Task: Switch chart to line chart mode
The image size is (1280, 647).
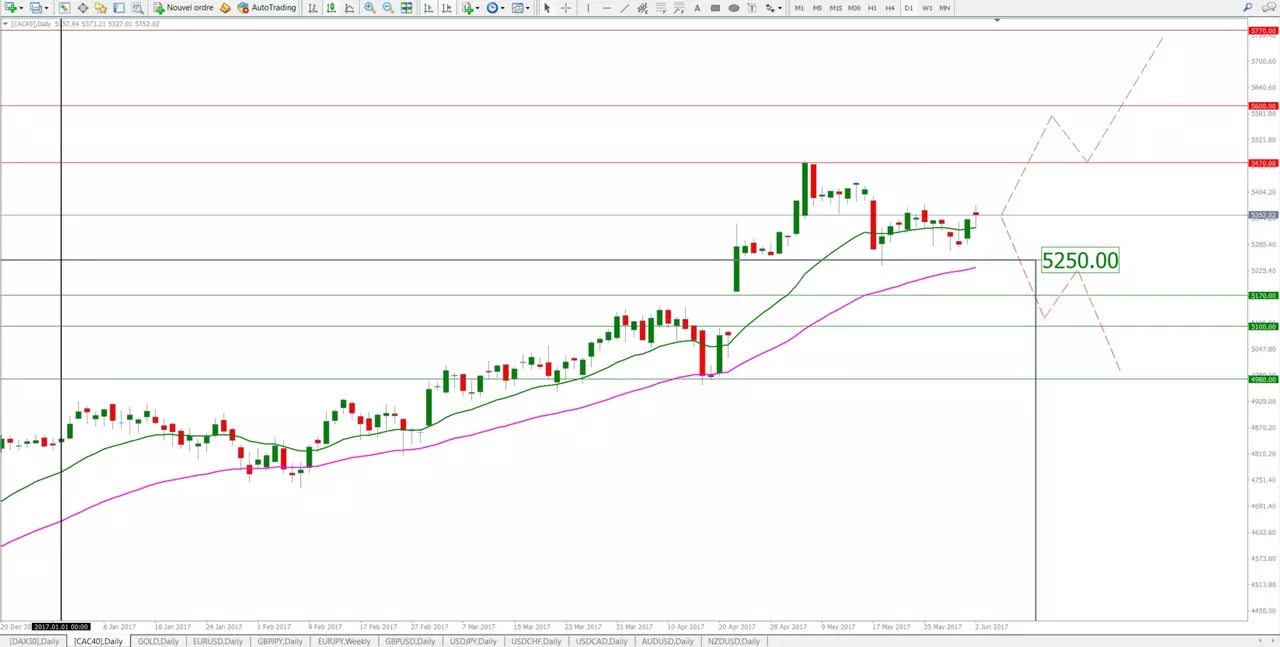Action: click(x=349, y=8)
